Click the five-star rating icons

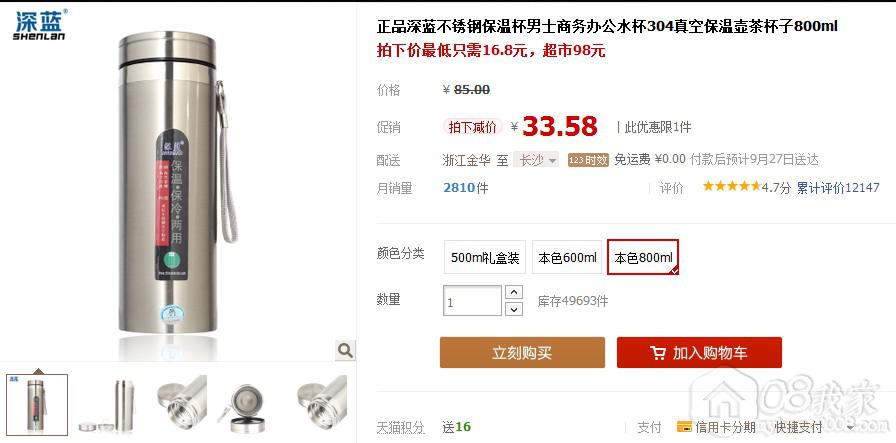point(731,186)
